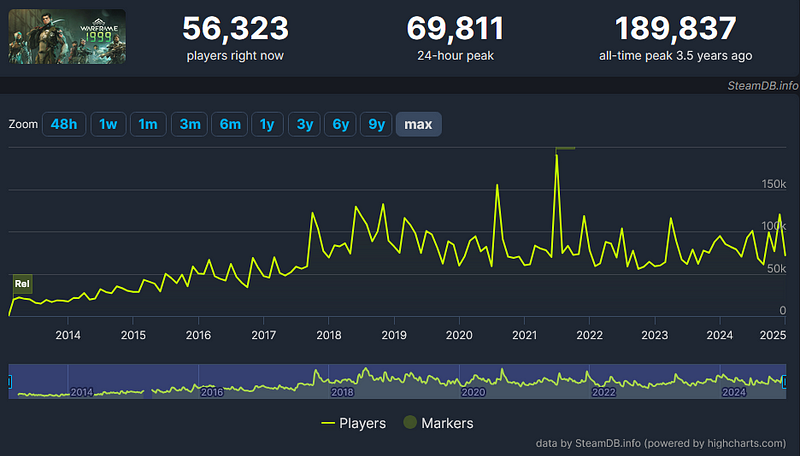This screenshot has height=456, width=800.
Task: Open the Warframe 1999 game thumbnail
Action: [x=67, y=37]
